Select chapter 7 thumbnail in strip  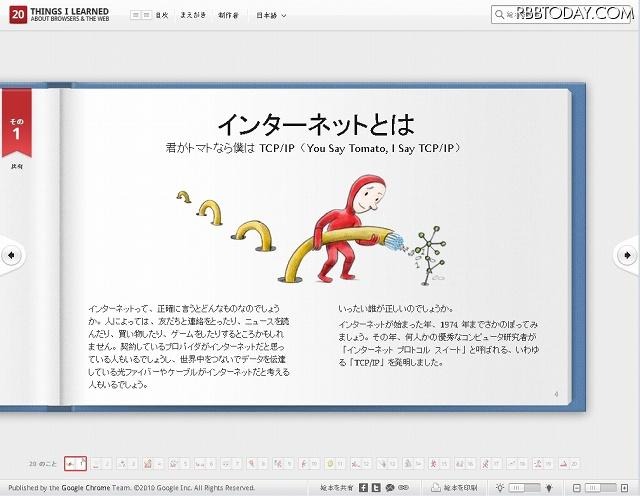click(231, 464)
